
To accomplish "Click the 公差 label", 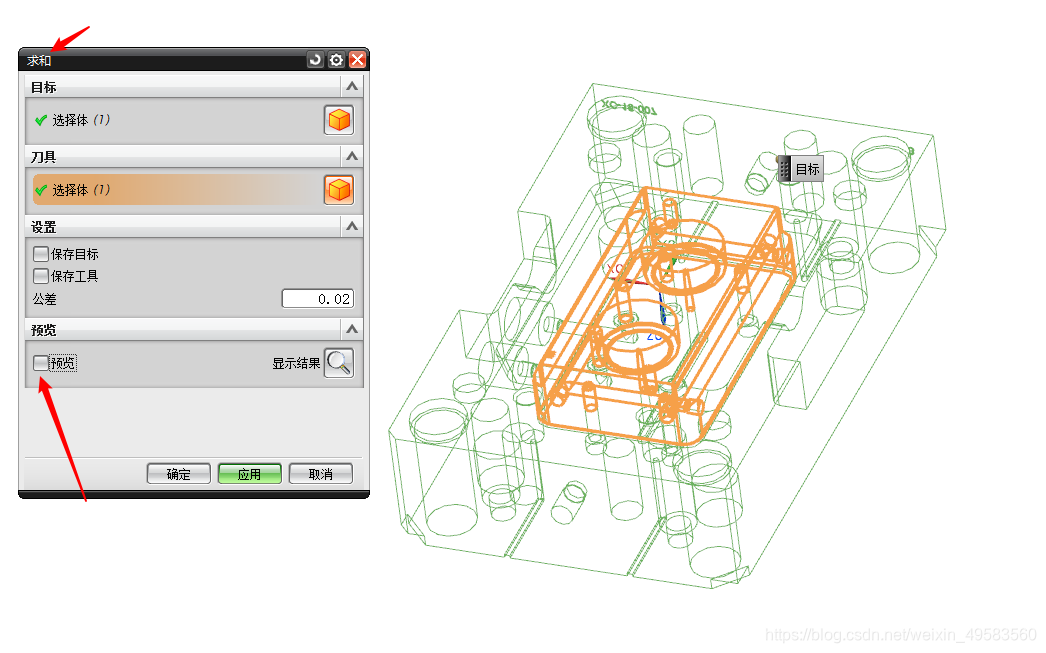I will click(45, 299).
